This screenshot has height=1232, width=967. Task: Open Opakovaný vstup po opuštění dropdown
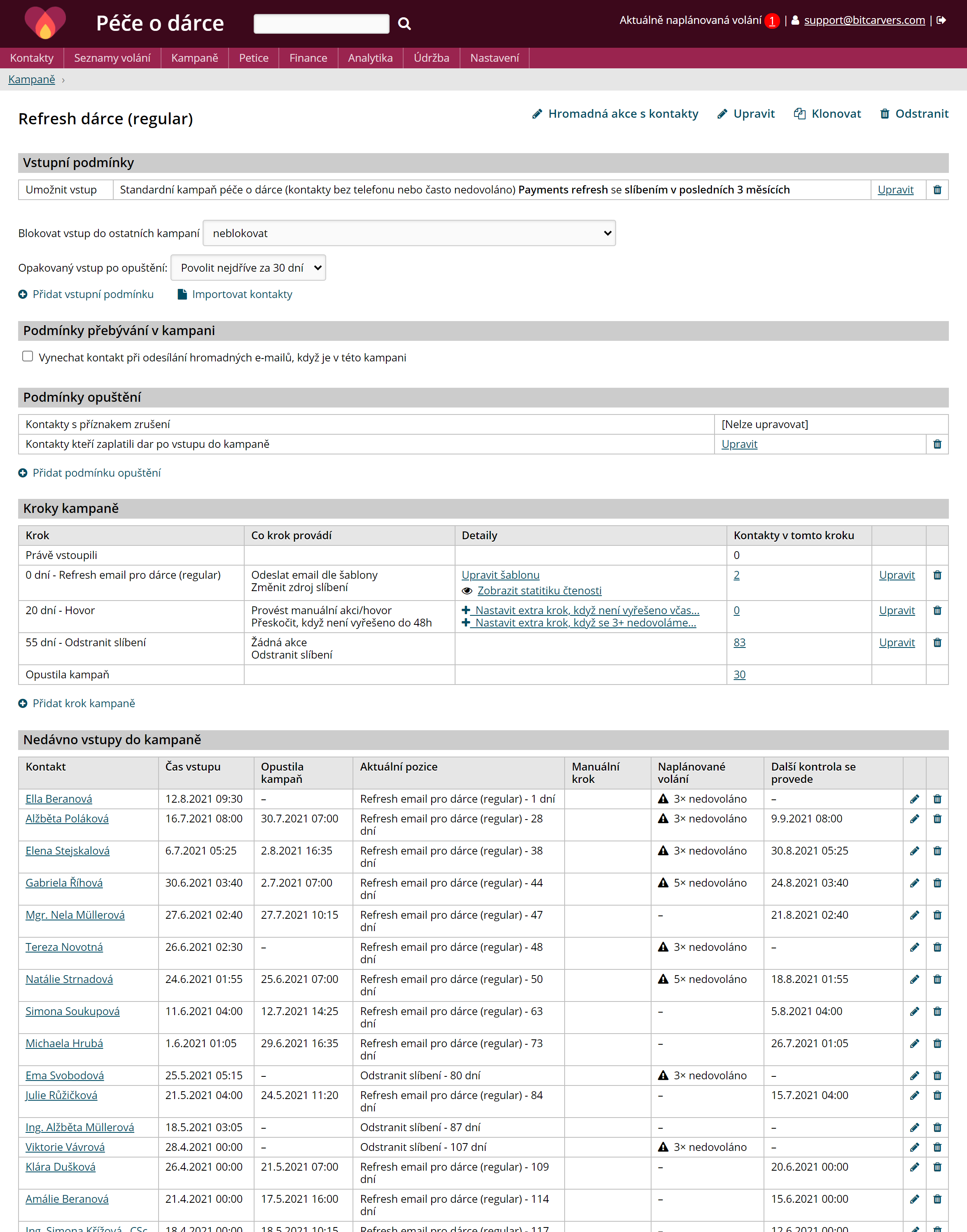248,268
